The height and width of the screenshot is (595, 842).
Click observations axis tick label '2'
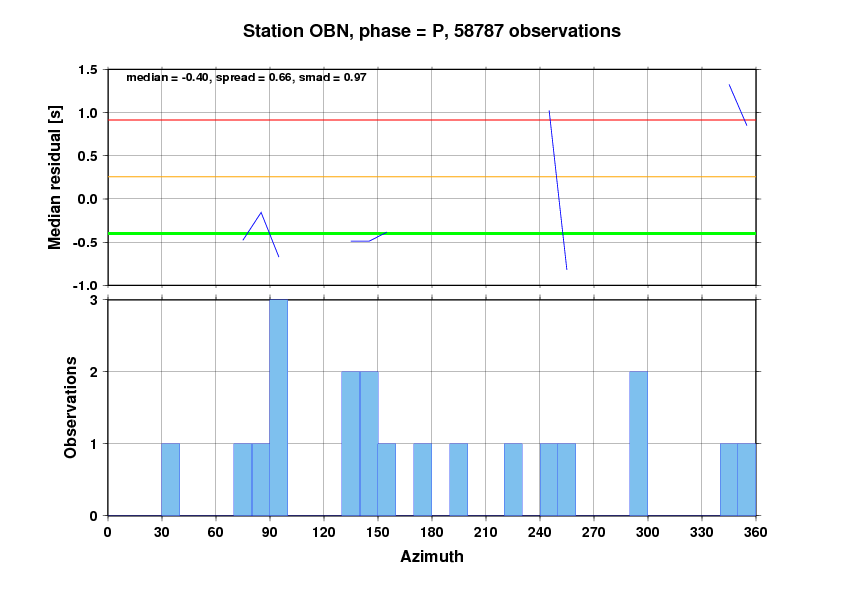(94, 372)
